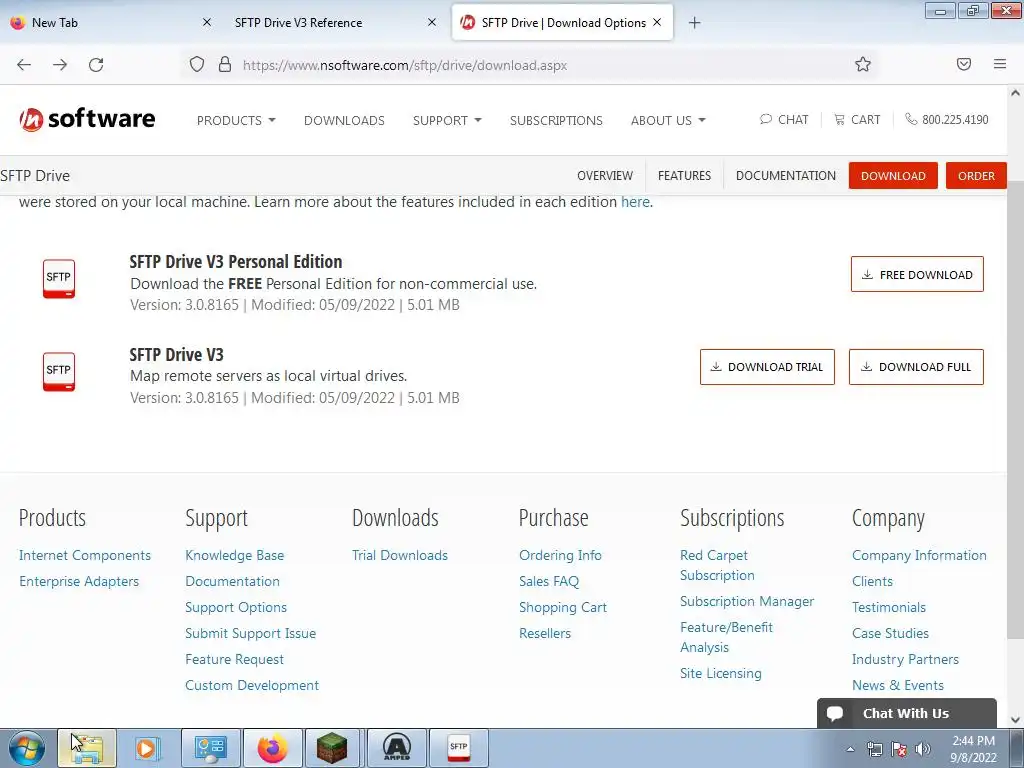This screenshot has width=1024, height=768.
Task: Open the Amped taskbar application
Action: (396, 748)
